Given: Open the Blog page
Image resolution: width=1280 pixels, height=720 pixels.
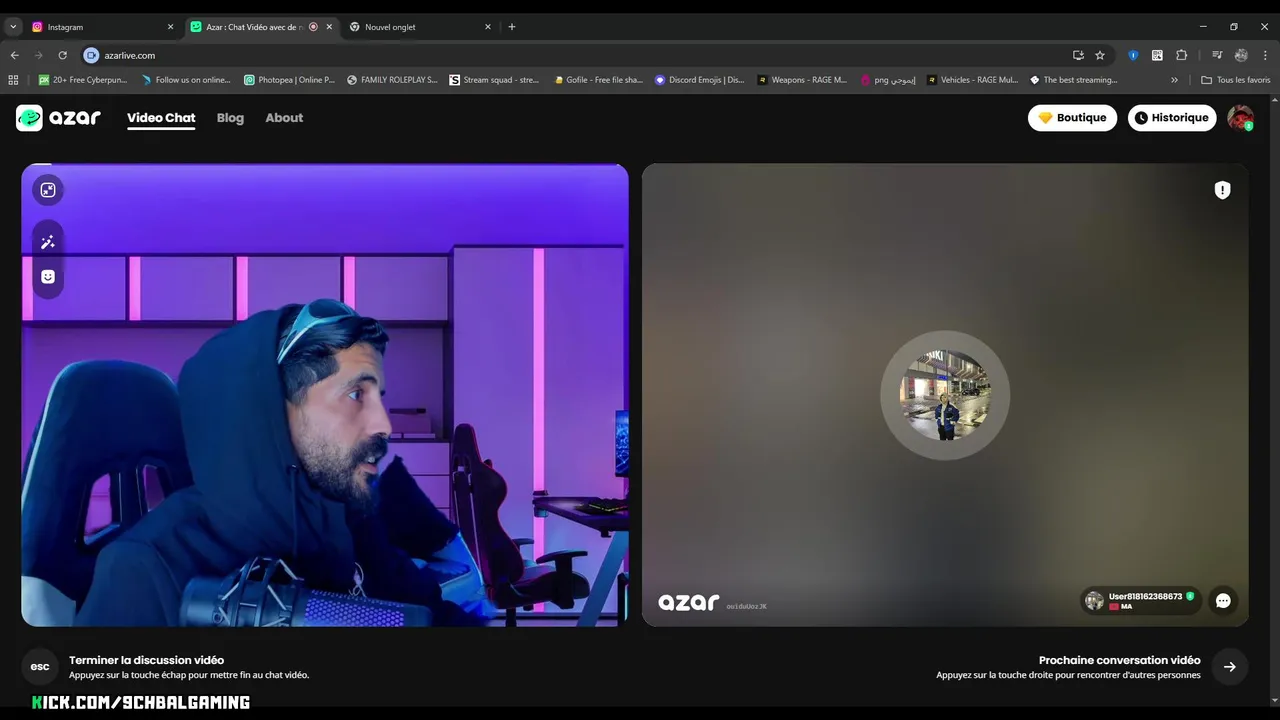Looking at the screenshot, I should [x=230, y=118].
